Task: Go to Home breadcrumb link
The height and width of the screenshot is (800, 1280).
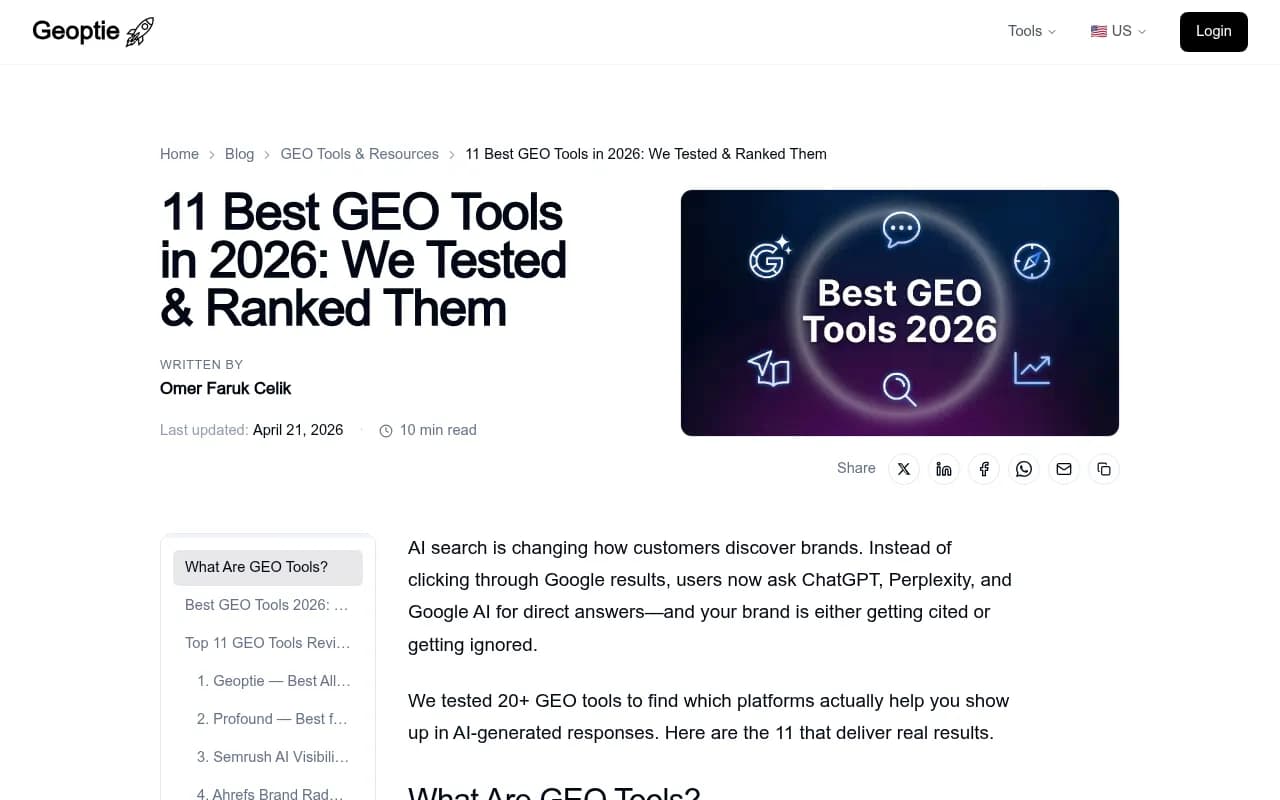Action: coord(179,154)
